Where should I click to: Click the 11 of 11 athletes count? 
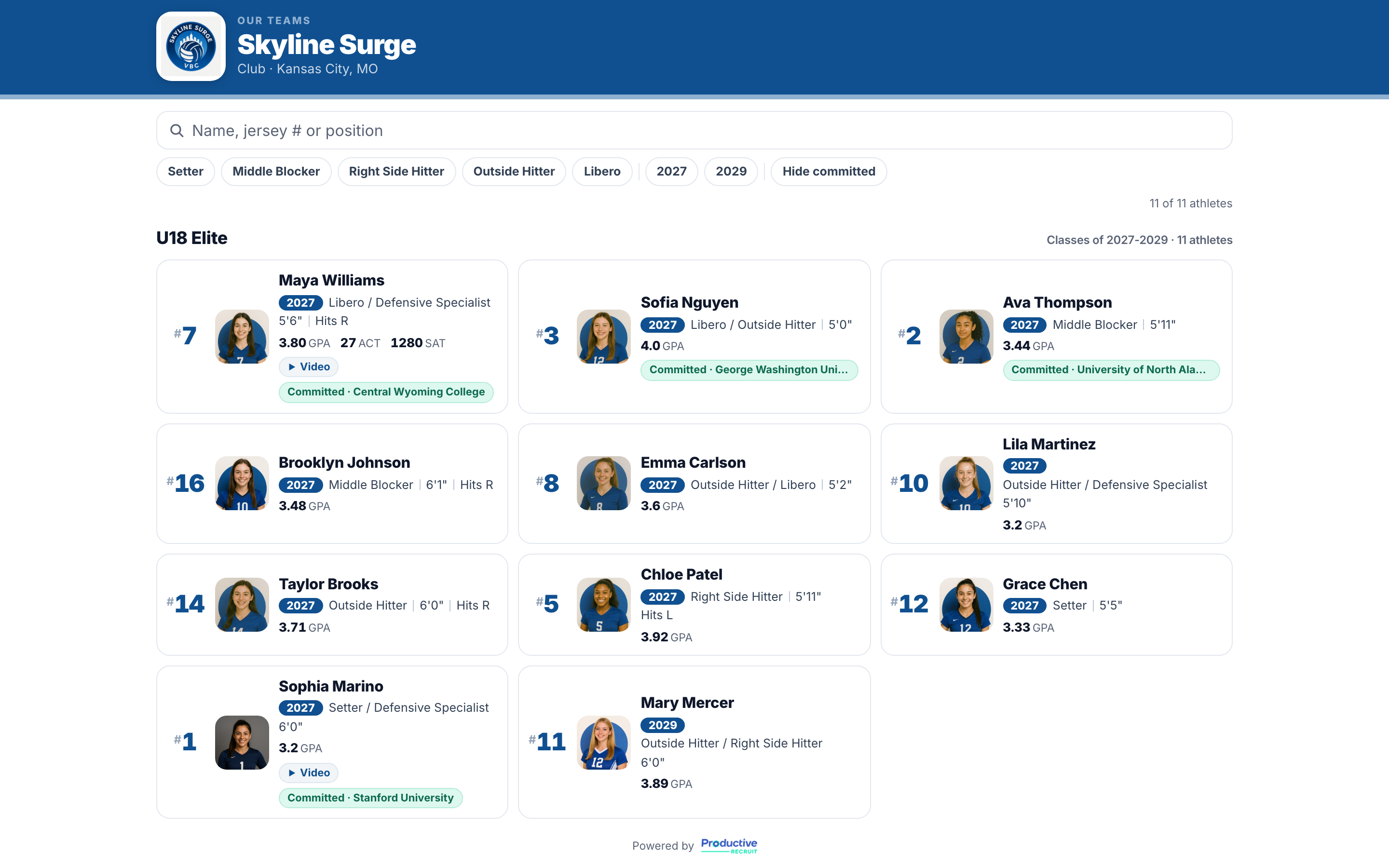click(x=1190, y=203)
